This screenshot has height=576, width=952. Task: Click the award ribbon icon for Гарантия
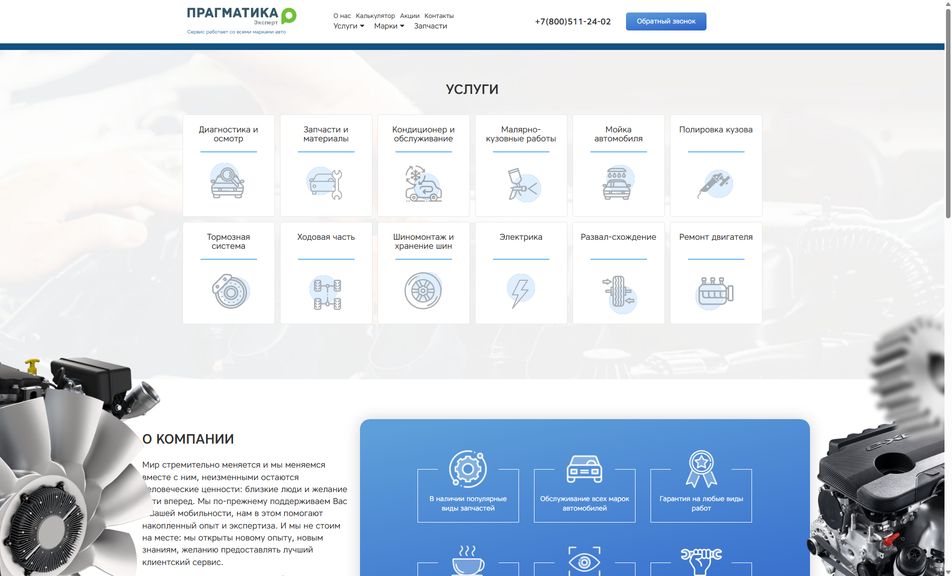pyautogui.click(x=701, y=469)
